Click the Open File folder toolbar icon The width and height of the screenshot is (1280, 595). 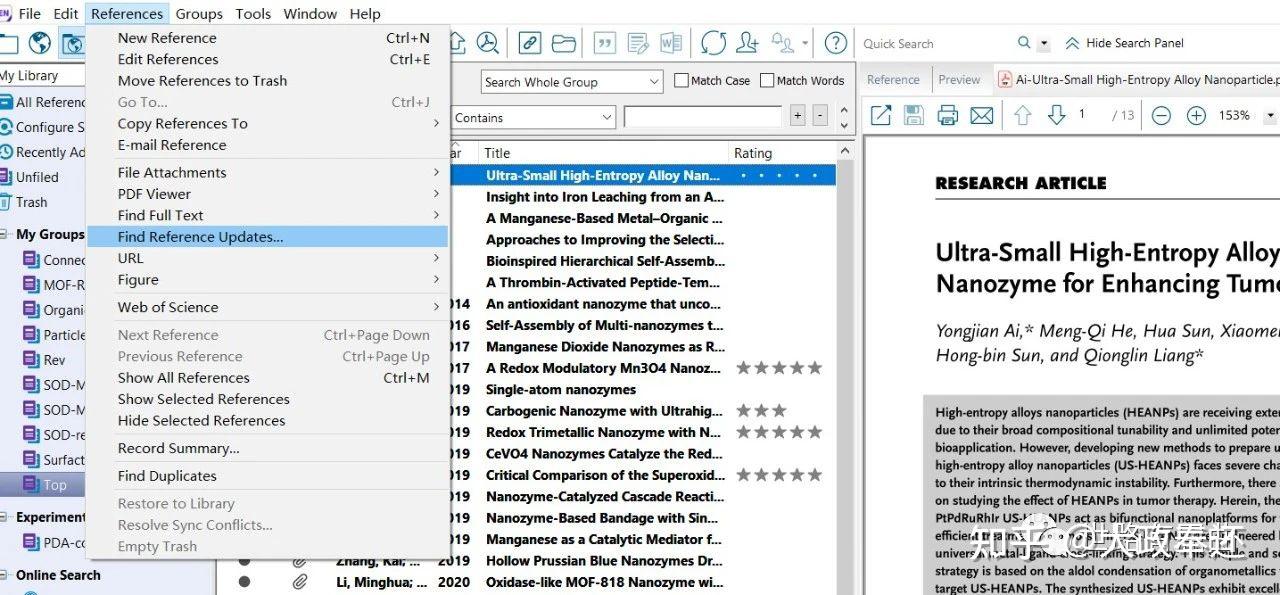(564, 43)
